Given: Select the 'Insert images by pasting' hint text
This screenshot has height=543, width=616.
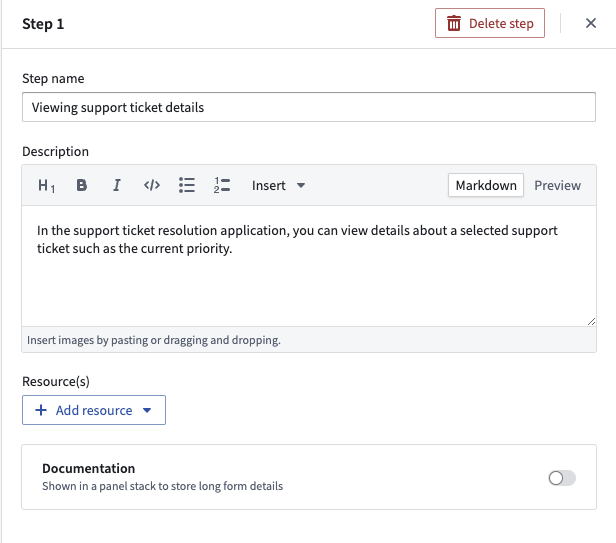Looking at the screenshot, I should 154,340.
